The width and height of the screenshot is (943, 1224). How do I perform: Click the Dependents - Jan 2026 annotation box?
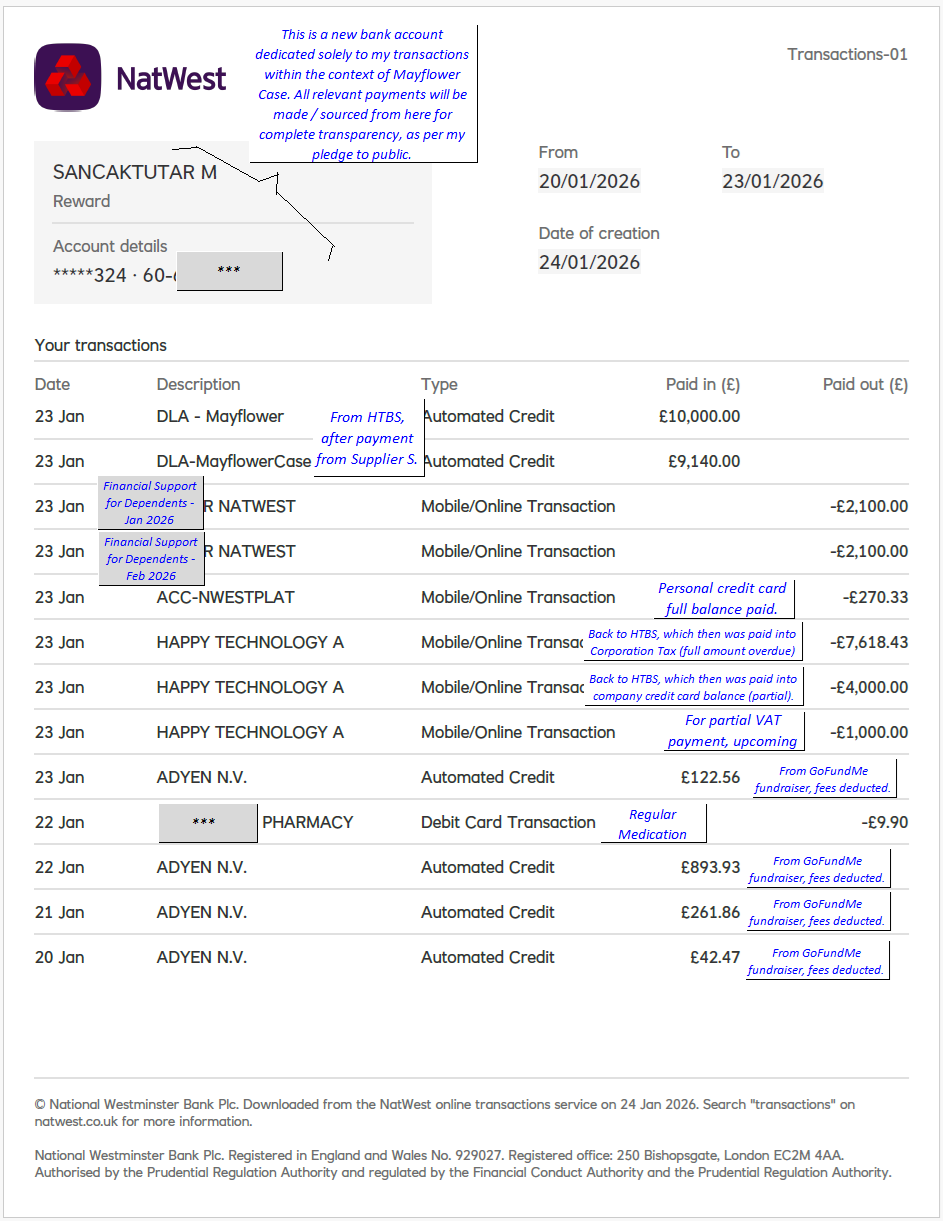151,503
